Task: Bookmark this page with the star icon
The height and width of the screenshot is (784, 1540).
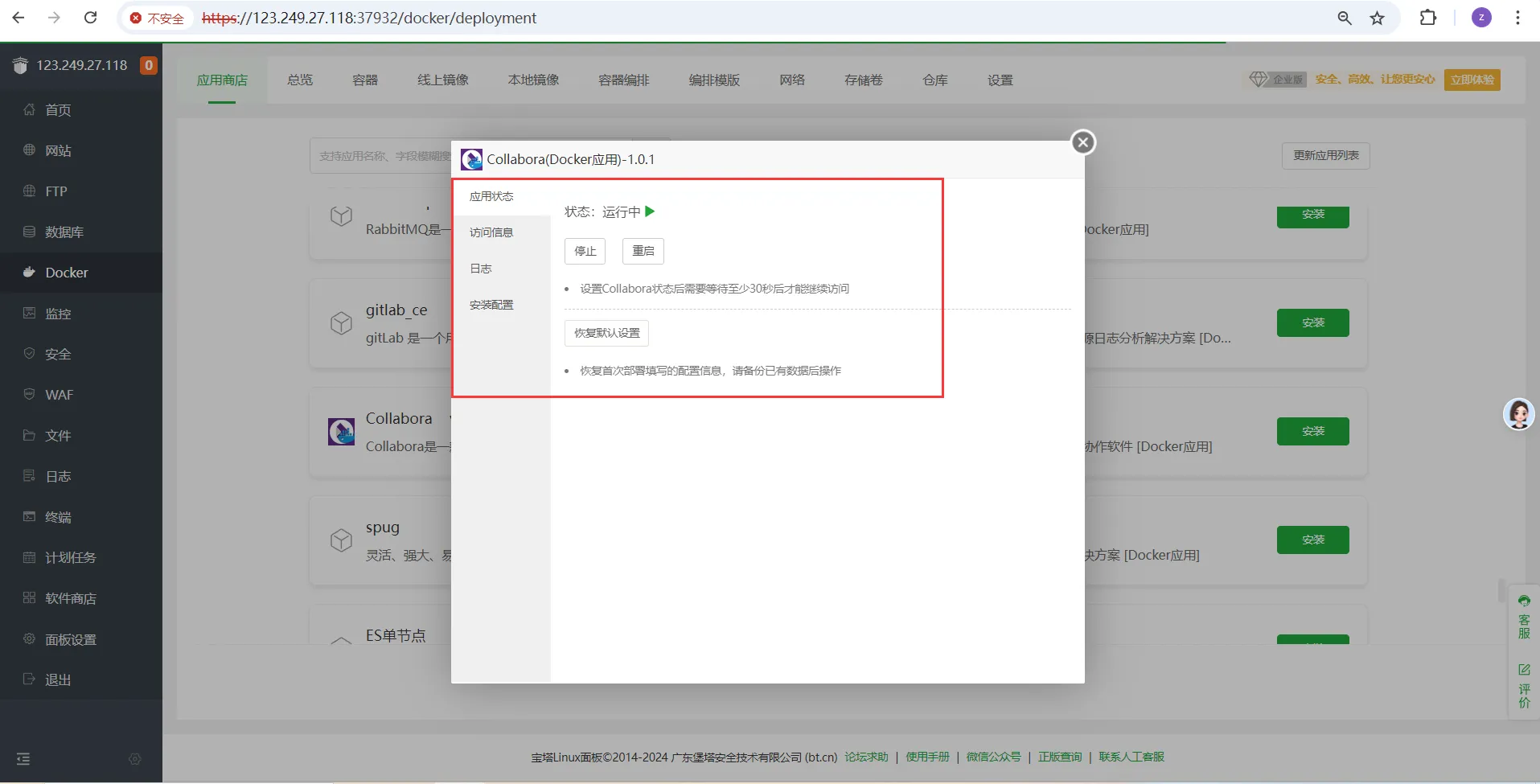Action: pos(1378,18)
